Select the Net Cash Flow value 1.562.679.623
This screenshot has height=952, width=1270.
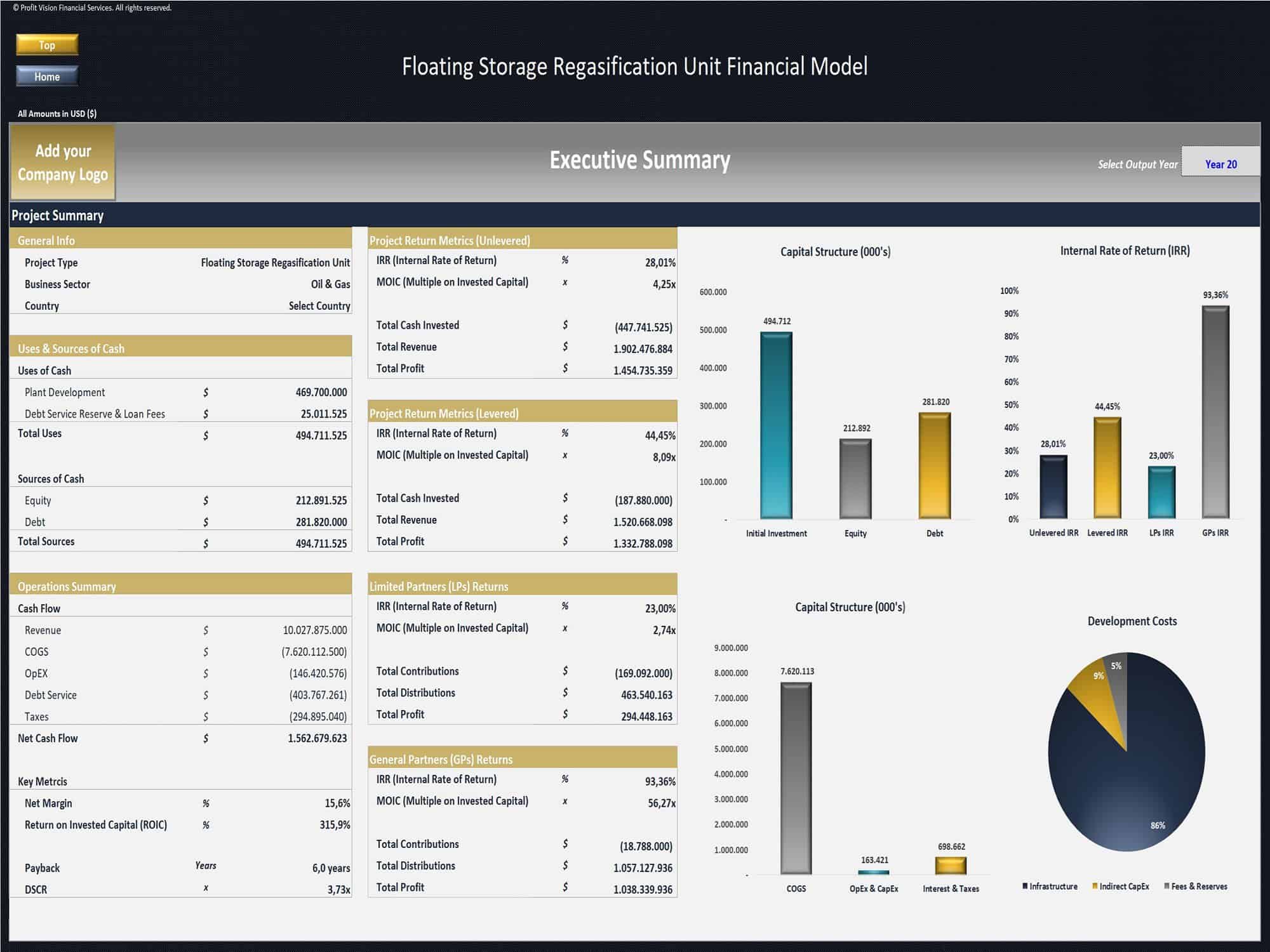(x=317, y=738)
